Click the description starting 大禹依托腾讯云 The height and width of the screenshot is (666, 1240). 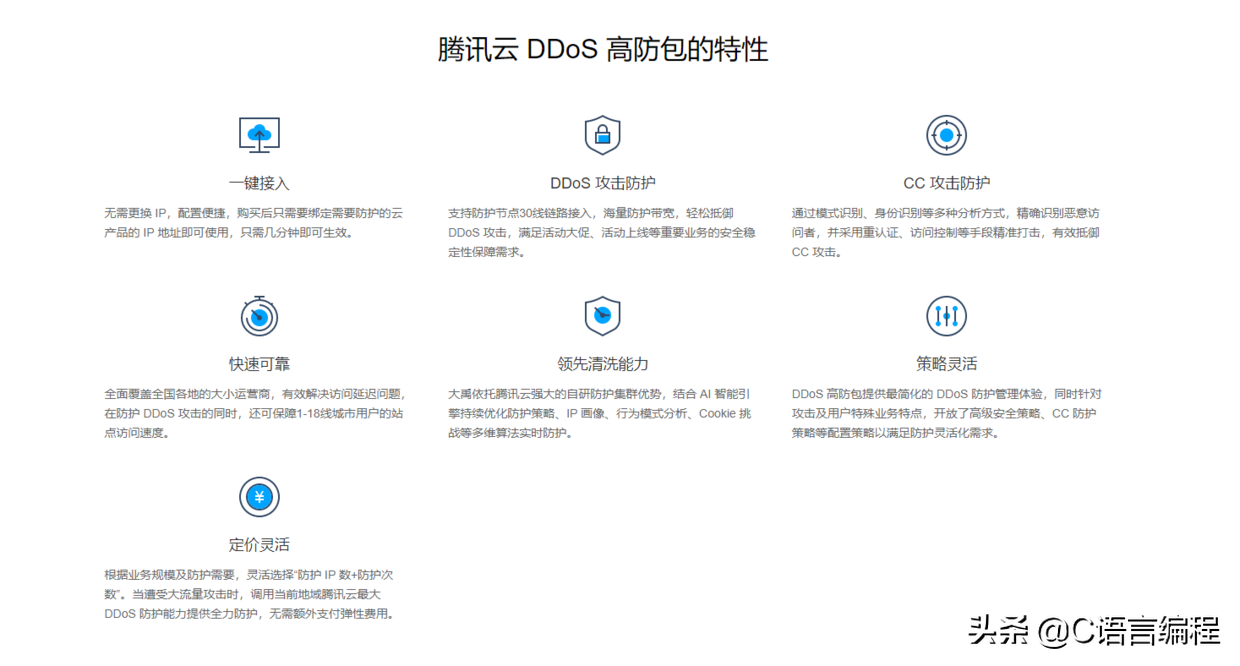[600, 414]
